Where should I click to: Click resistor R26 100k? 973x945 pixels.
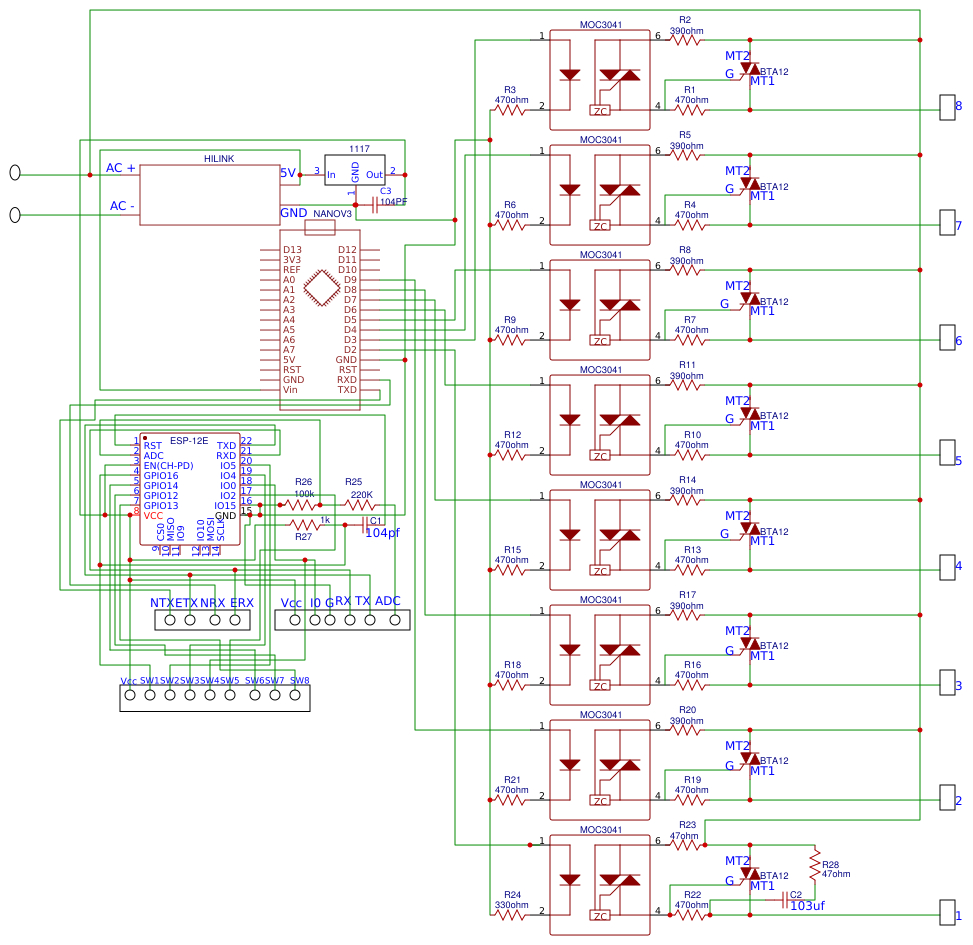(303, 504)
